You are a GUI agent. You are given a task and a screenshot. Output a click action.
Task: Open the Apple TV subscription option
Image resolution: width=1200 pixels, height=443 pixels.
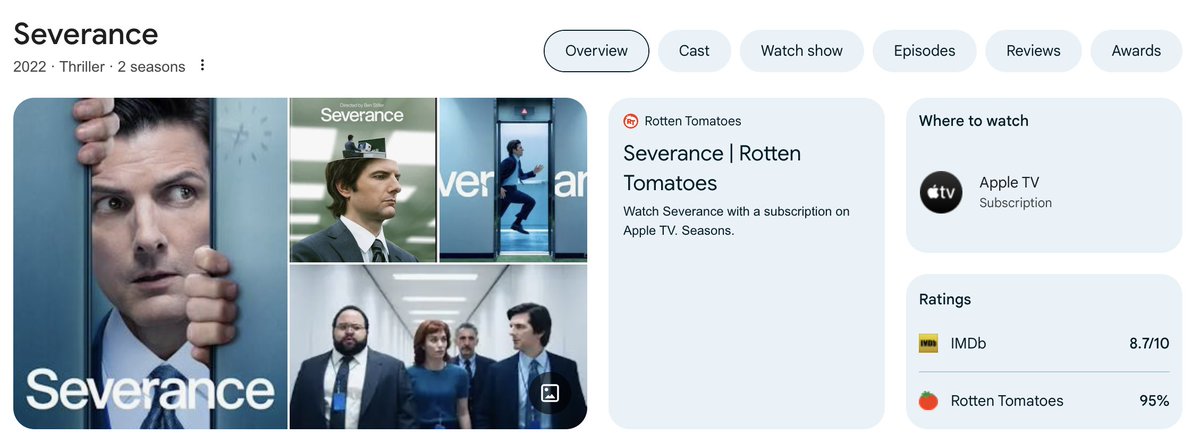pyautogui.click(x=1044, y=192)
